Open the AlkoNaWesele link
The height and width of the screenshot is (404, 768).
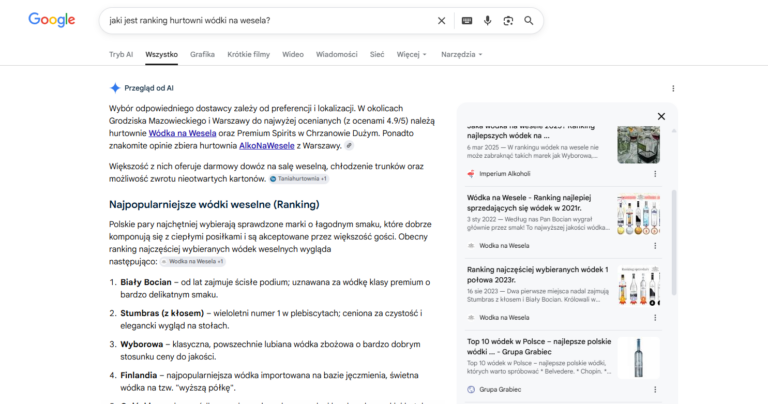coord(266,145)
